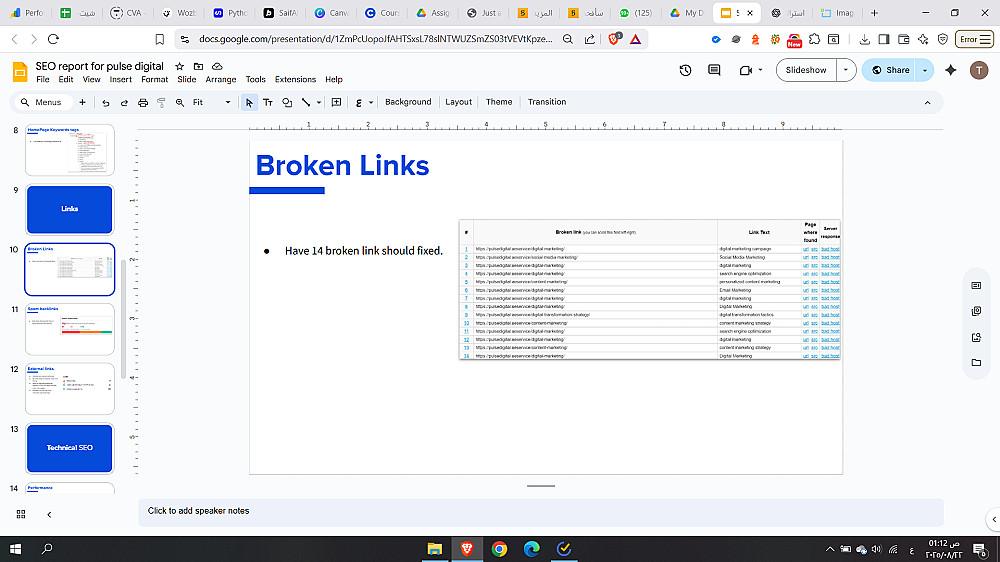Open Microsoft Edge from taskbar

click(x=532, y=549)
